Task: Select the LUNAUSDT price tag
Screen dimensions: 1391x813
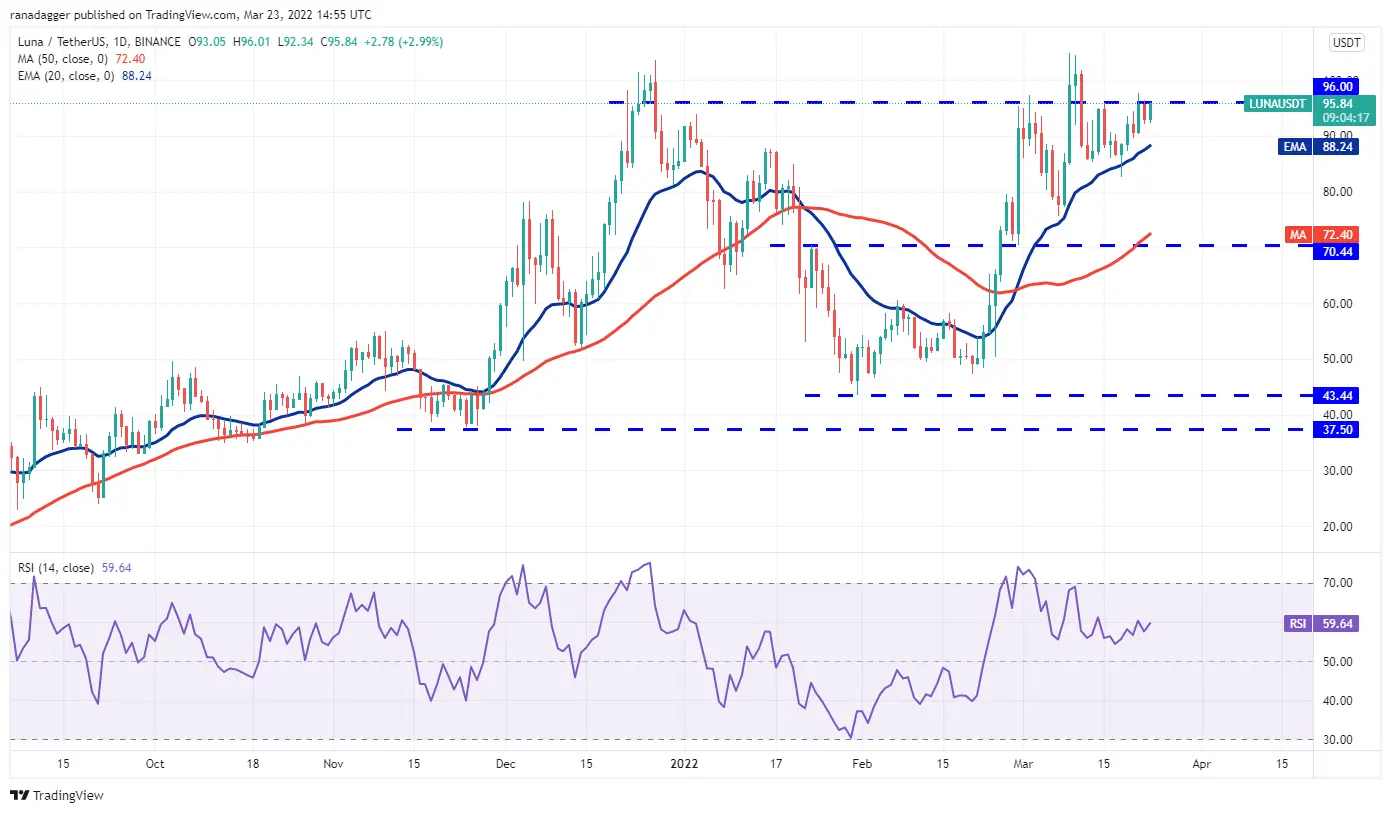Action: click(x=1277, y=103)
